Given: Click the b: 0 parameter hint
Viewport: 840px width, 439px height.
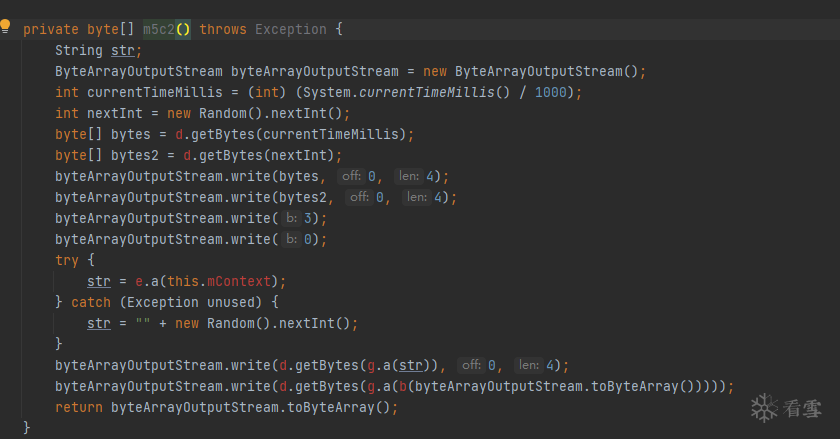Looking at the screenshot, I should click(x=304, y=239).
